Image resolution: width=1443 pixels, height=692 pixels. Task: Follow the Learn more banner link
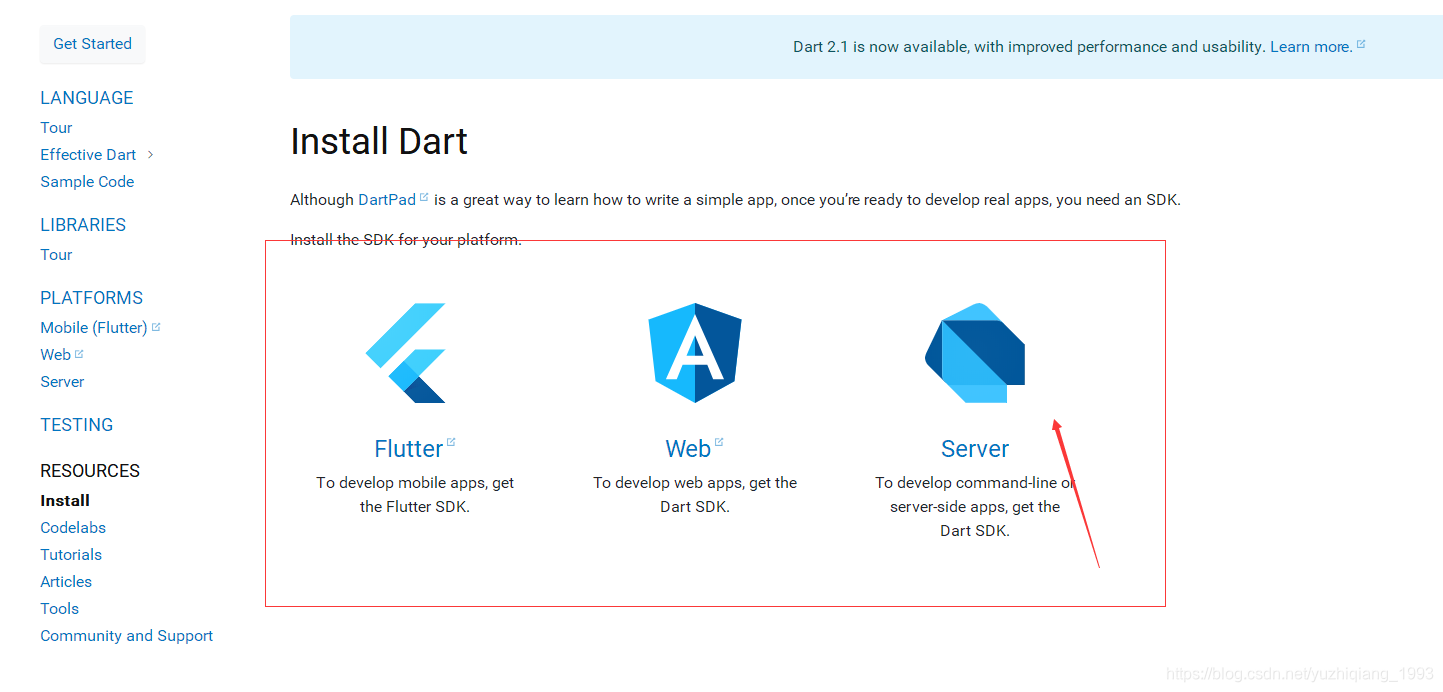(1311, 47)
